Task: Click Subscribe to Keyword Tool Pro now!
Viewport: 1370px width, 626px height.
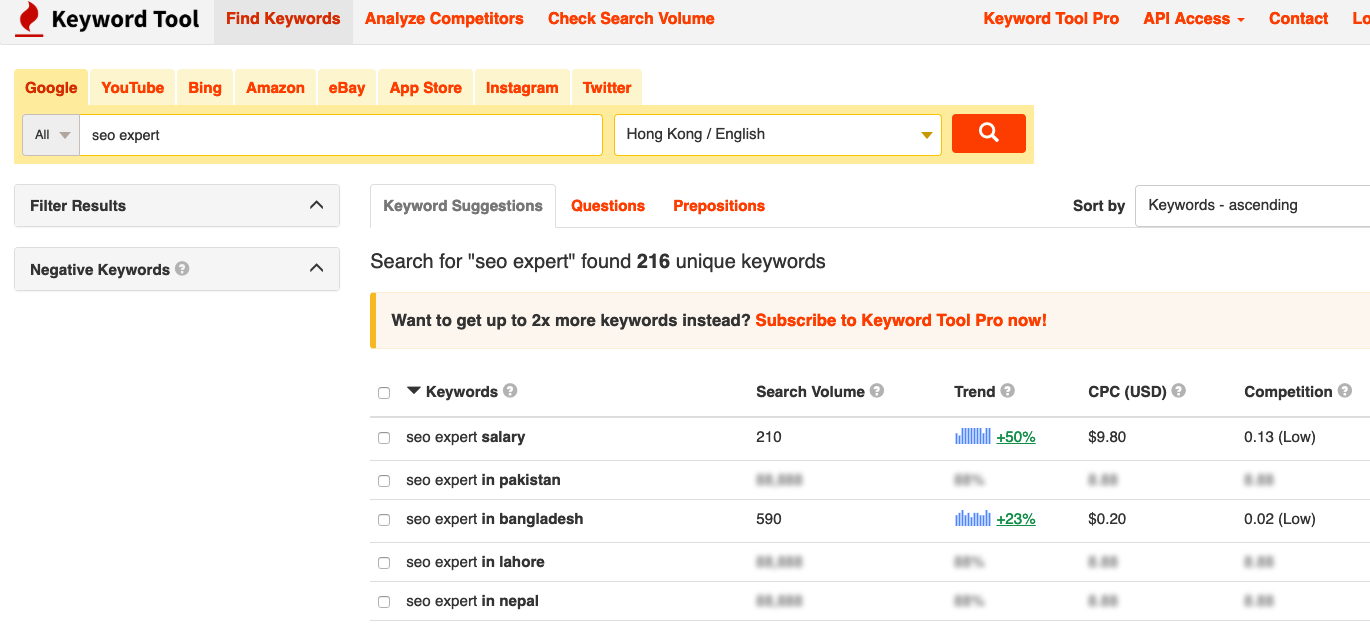Action: 901,321
